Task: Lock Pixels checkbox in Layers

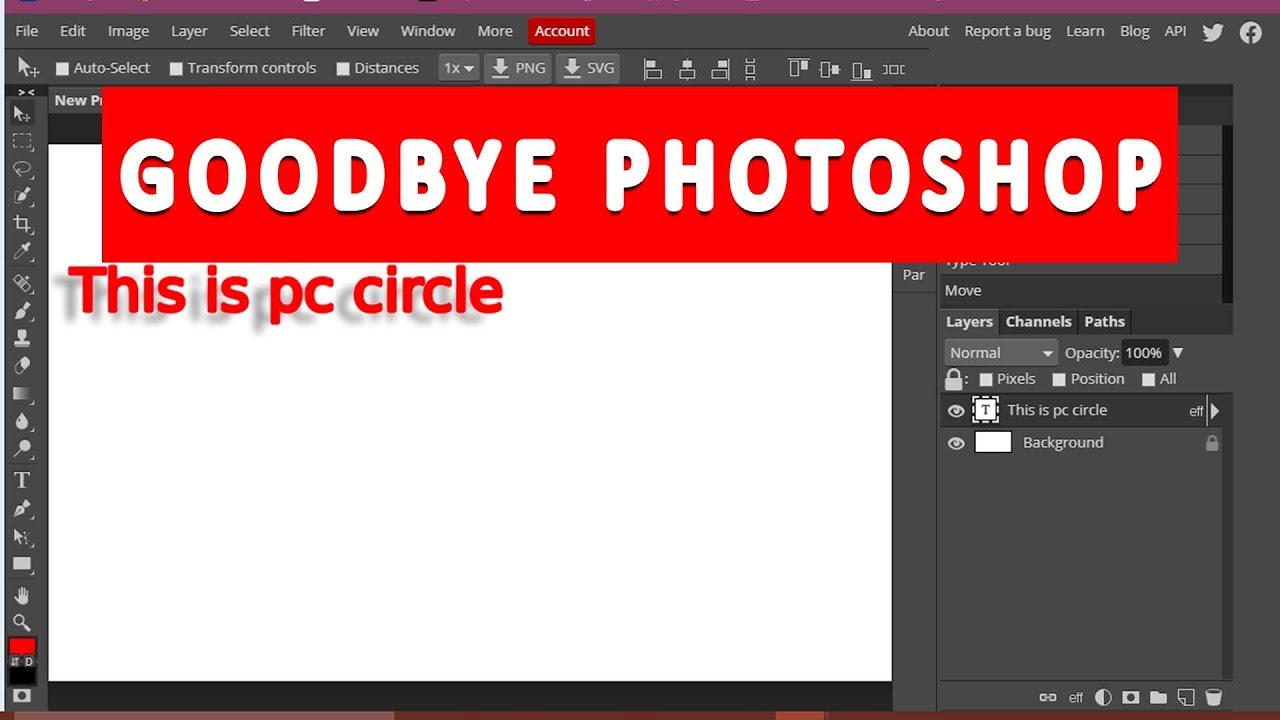Action: coord(986,380)
